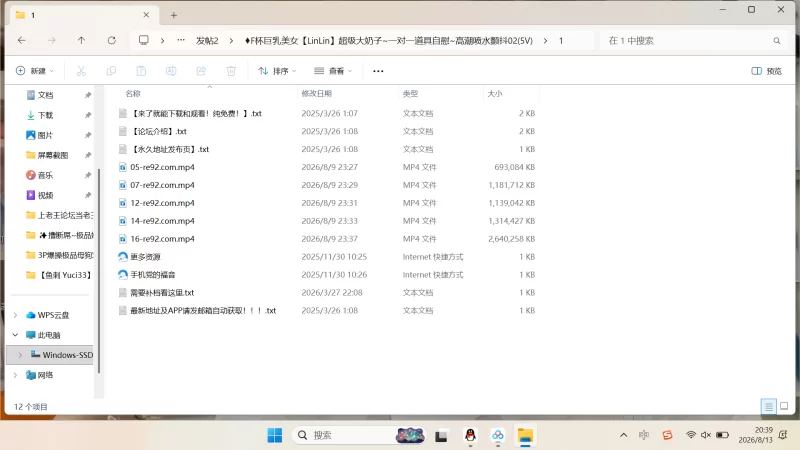This screenshot has height=450, width=800.
Task: Click the Share toolbar icon
Action: pyautogui.click(x=201, y=71)
